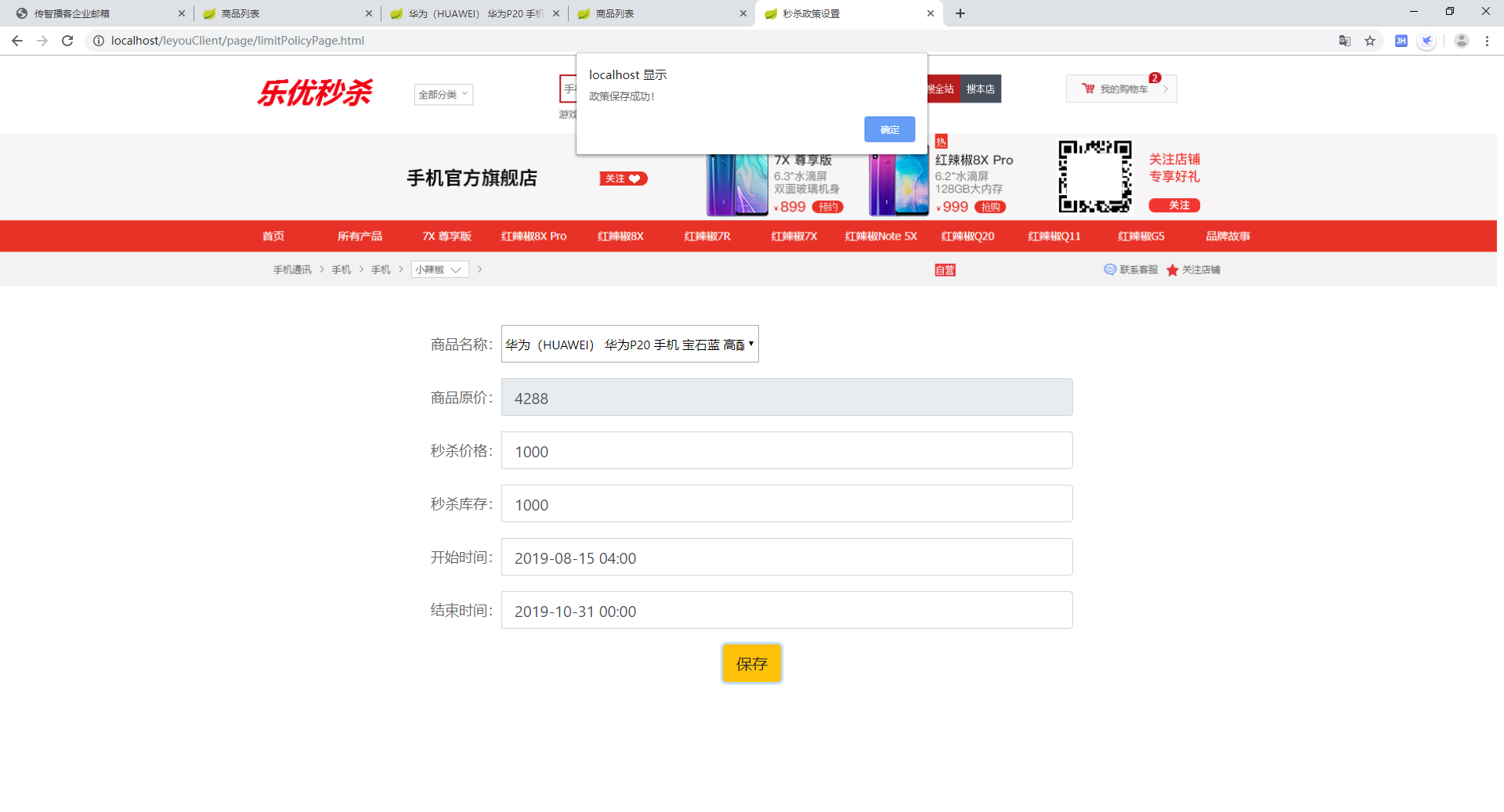Click the 联系客服 link
Image resolution: width=1504 pixels, height=812 pixels.
point(1138,269)
